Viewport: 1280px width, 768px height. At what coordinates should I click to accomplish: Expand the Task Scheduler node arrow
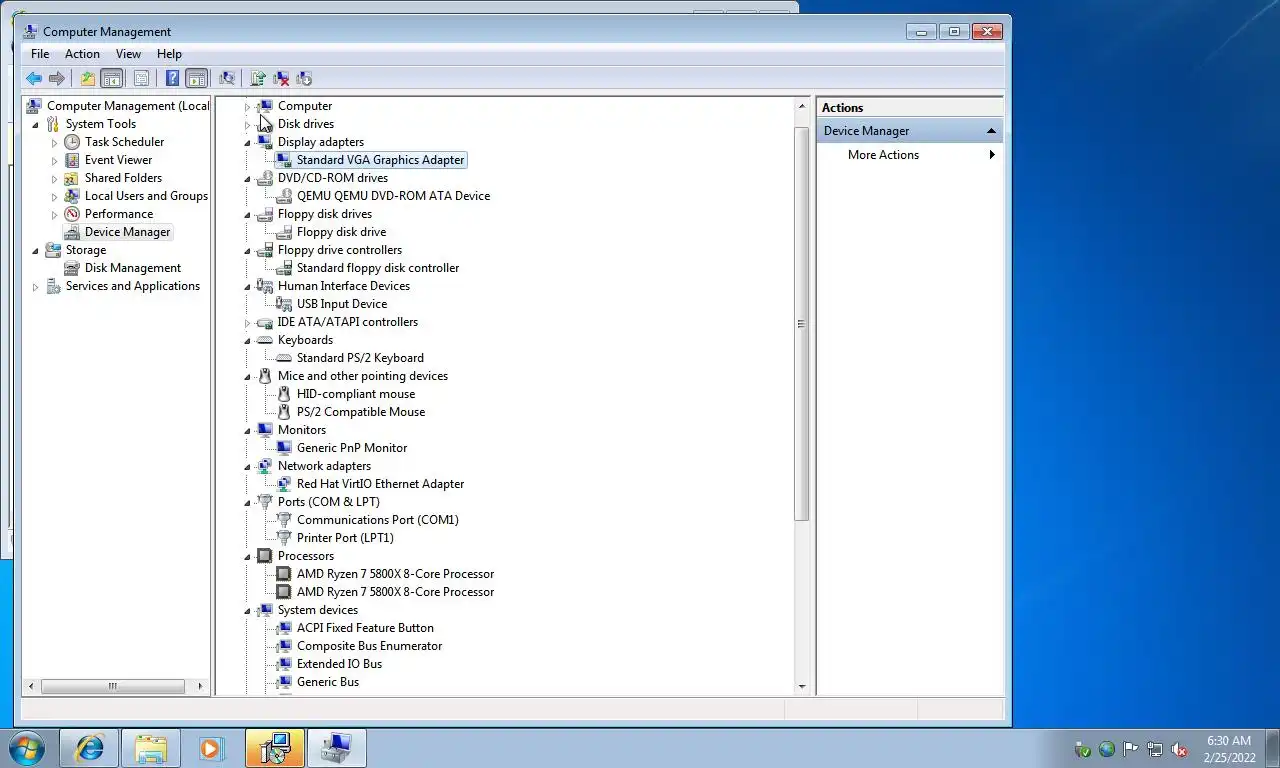[x=55, y=142]
